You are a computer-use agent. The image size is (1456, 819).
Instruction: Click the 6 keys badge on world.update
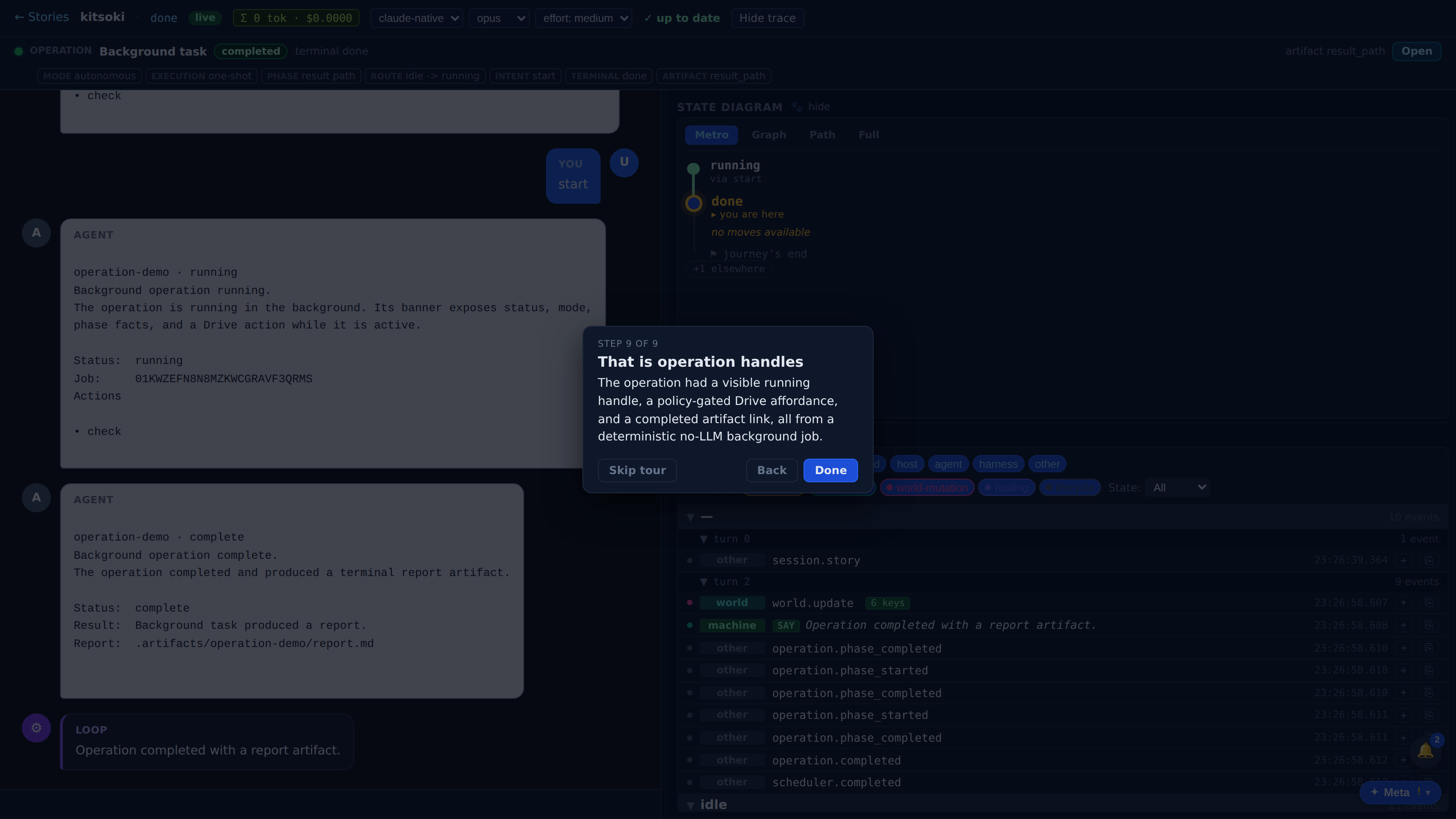click(x=887, y=603)
